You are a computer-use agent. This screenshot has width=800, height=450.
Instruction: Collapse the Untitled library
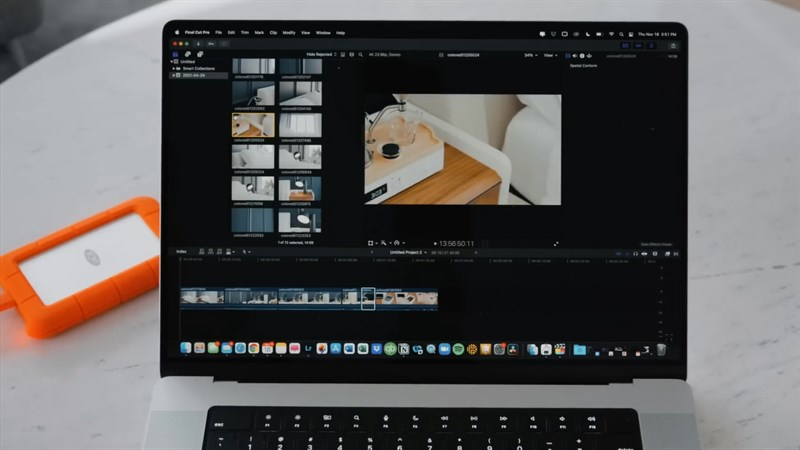click(x=172, y=62)
